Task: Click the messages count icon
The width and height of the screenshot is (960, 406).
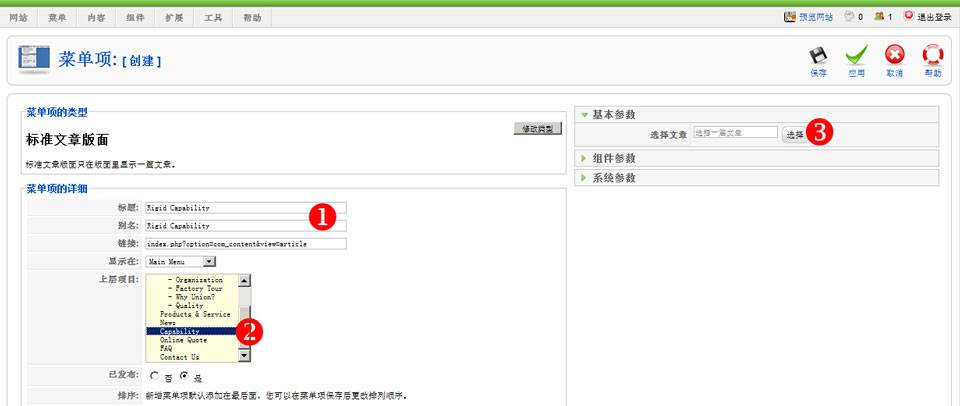Action: [x=850, y=17]
